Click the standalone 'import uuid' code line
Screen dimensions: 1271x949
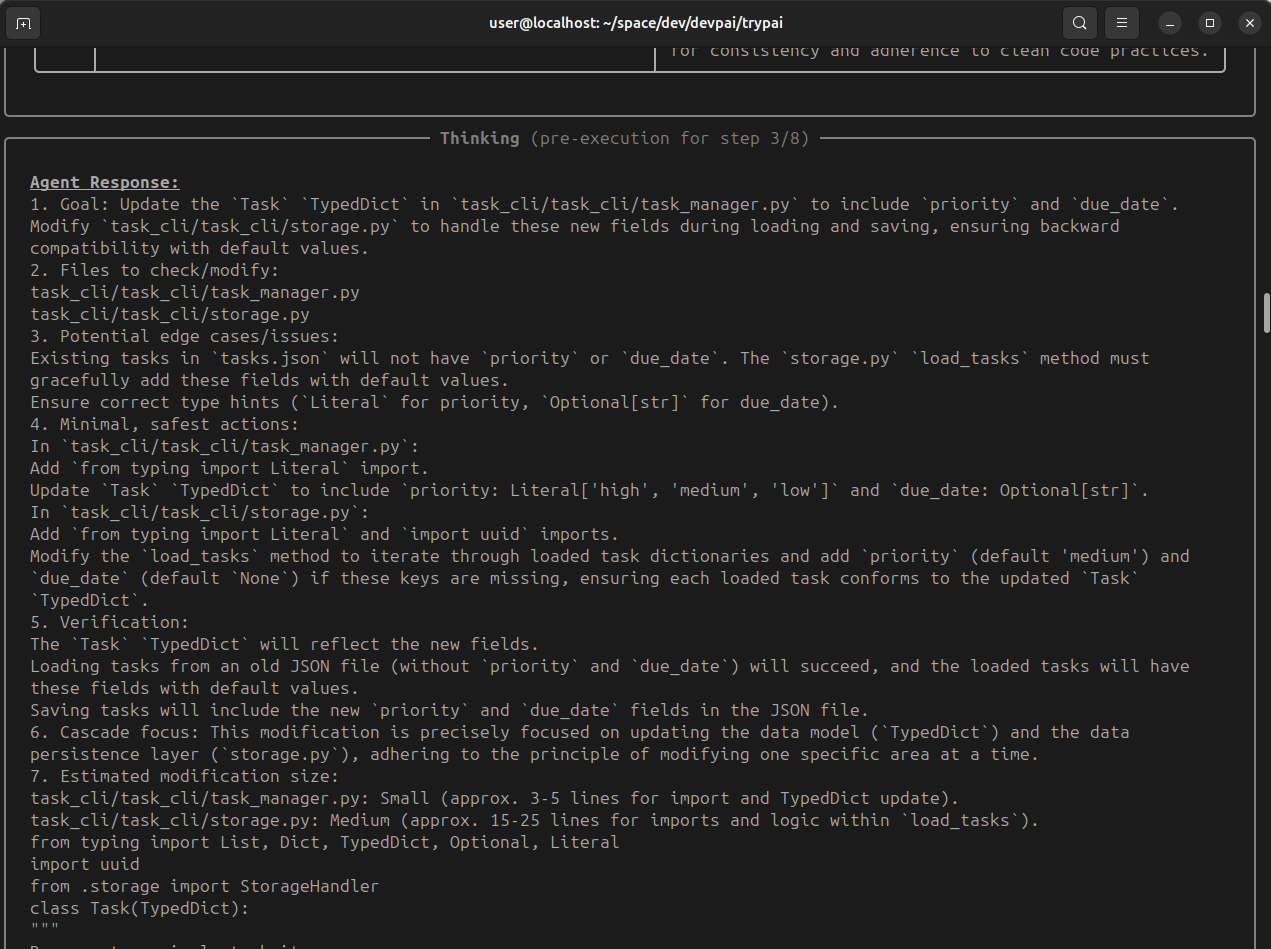pyautogui.click(x=85, y=864)
